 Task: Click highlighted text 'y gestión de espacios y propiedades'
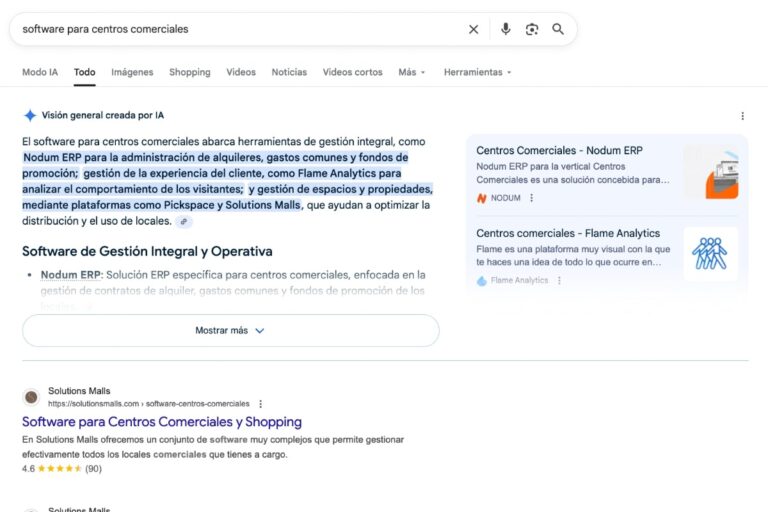[x=340, y=189]
